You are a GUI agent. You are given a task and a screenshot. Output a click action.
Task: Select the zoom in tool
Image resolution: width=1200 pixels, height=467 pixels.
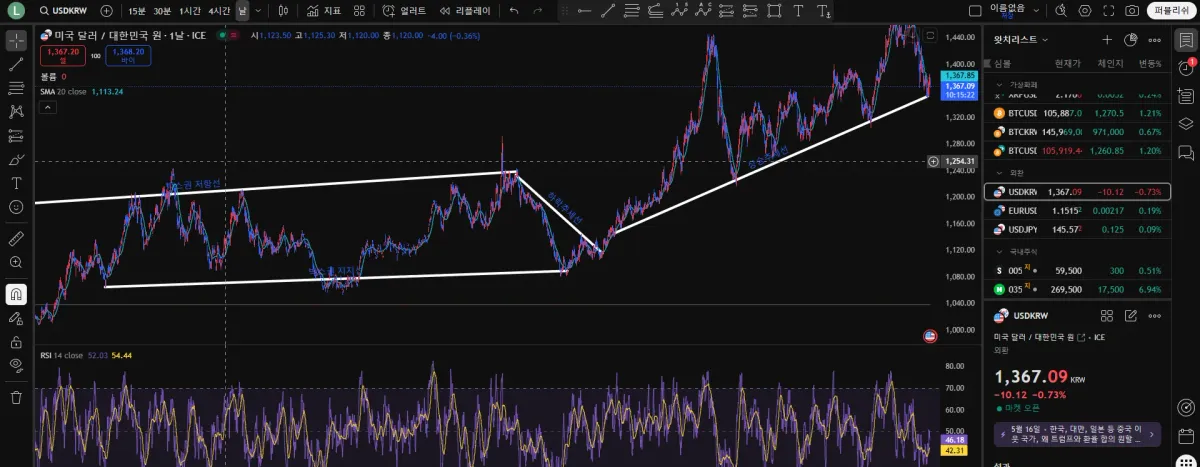pos(16,263)
